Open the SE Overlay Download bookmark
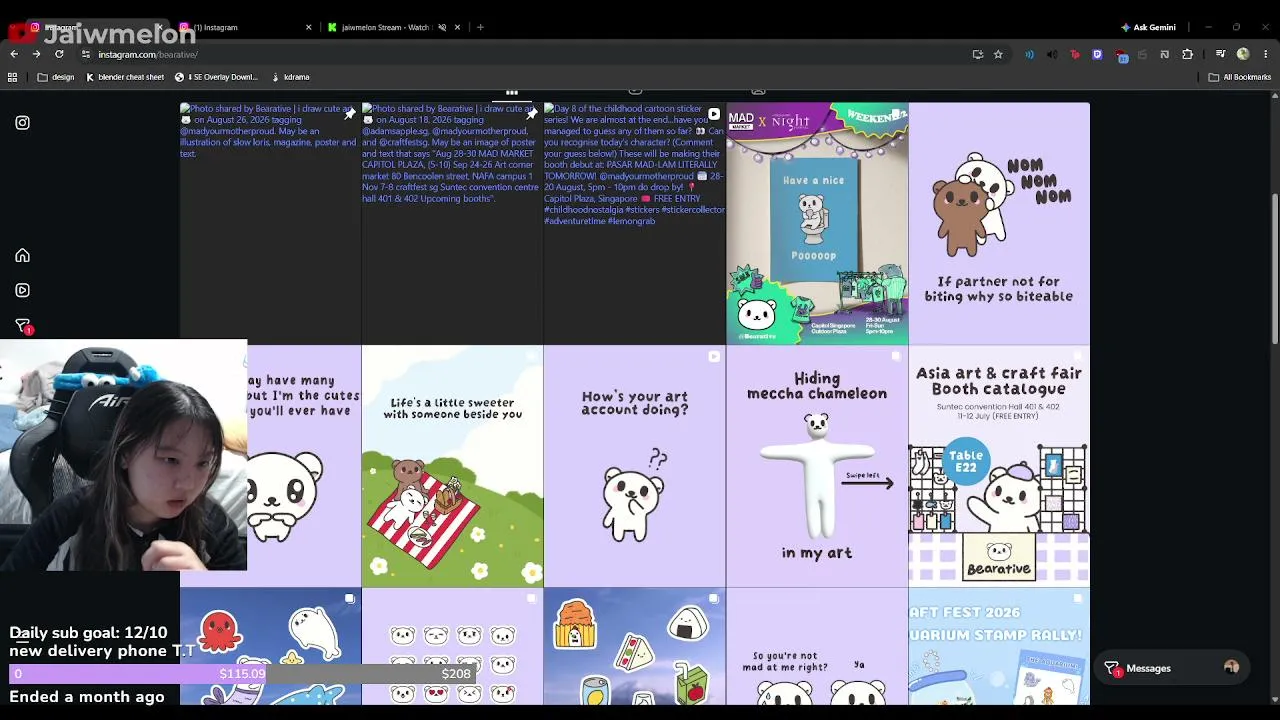 216,77
